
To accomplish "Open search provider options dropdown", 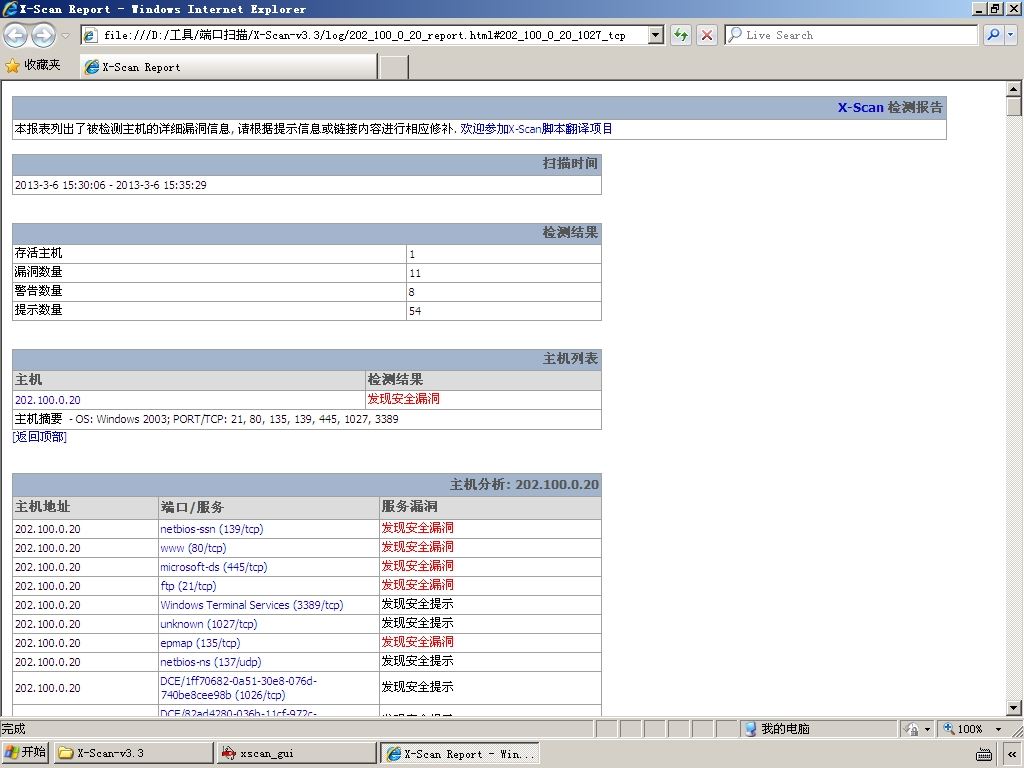I will click(1011, 35).
